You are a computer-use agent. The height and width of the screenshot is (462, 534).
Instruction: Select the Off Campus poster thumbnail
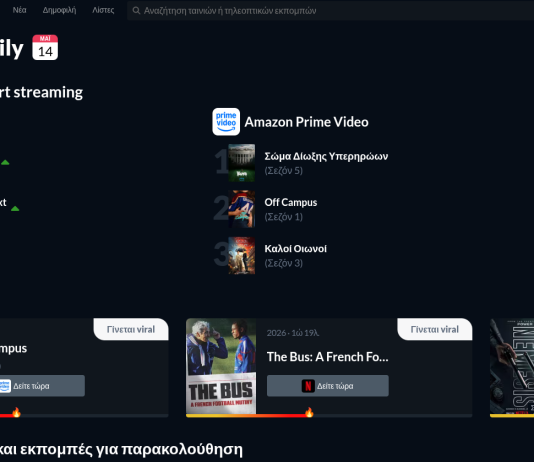click(241, 209)
